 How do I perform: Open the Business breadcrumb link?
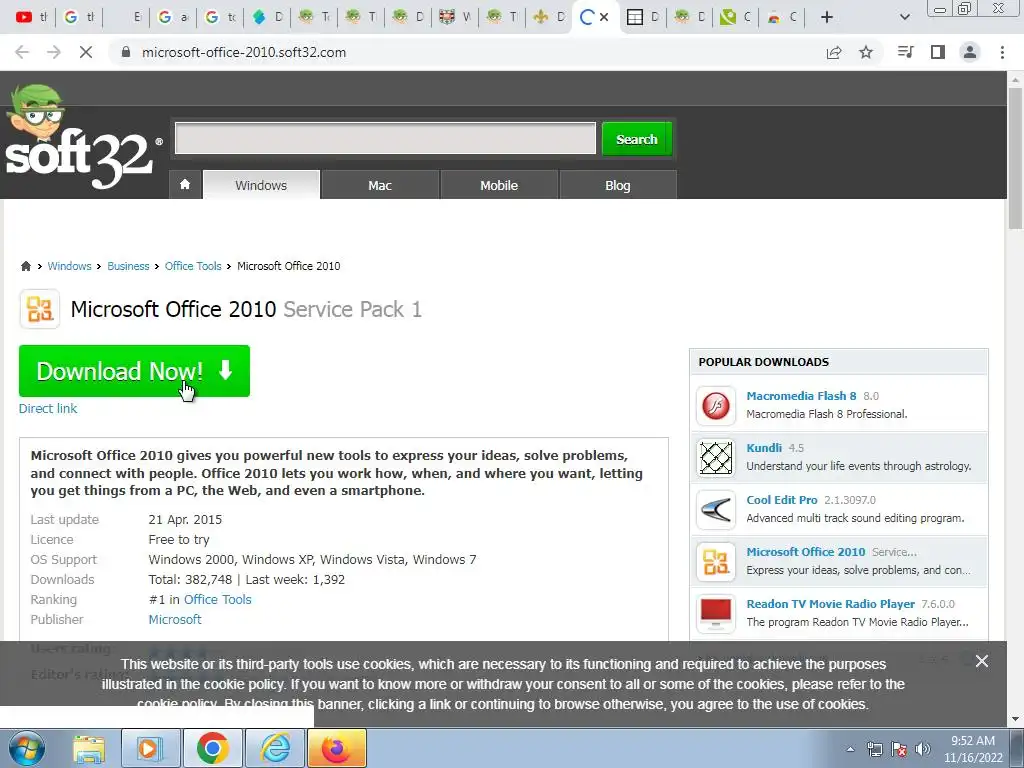(128, 266)
